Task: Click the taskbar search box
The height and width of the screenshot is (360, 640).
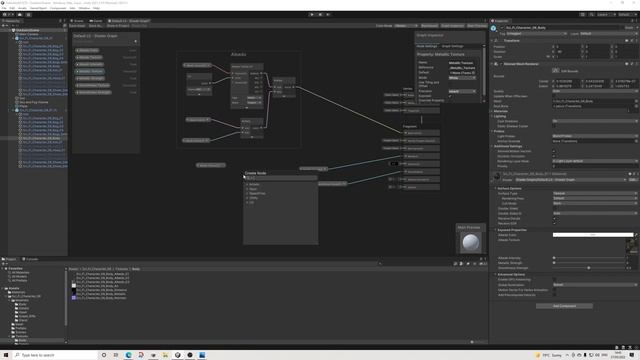Action: click(55, 355)
